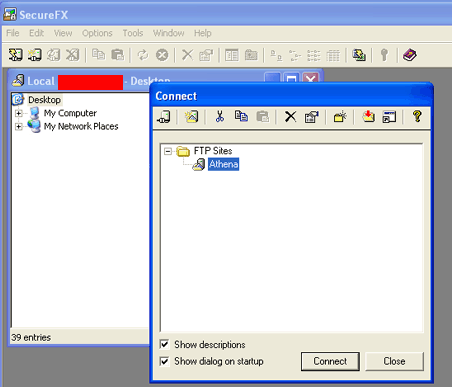The width and height of the screenshot is (452, 387).
Task: Click the Create Shortcut icon in Connect dialog
Action: click(x=389, y=117)
